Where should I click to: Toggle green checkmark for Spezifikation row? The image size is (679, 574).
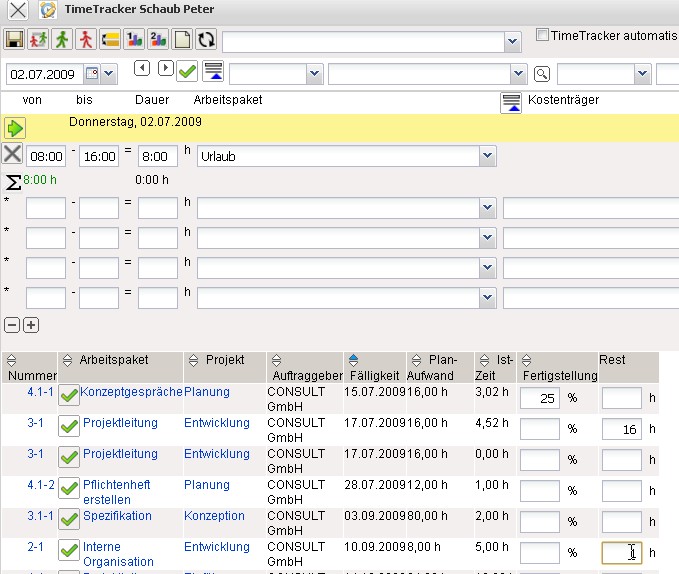(69, 520)
